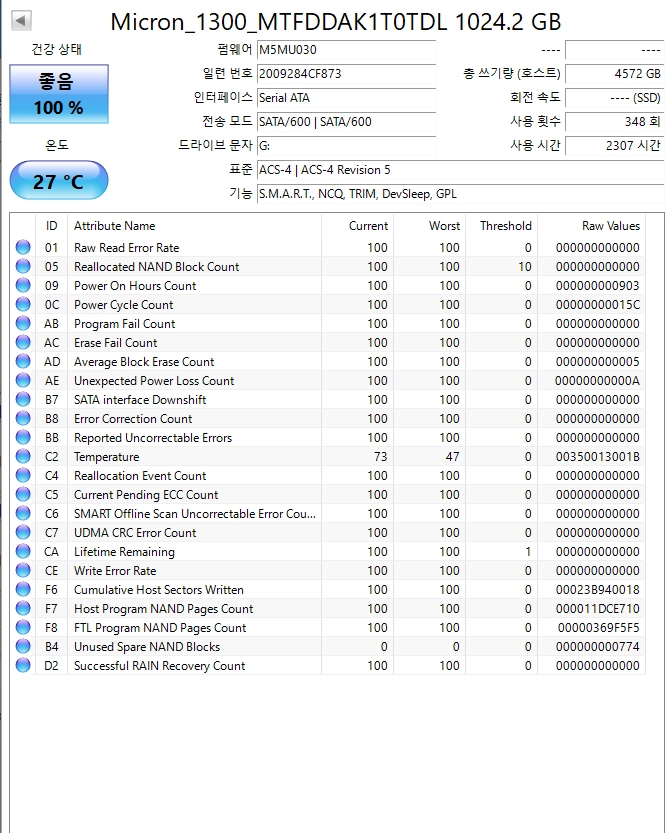670x833 pixels.
Task: Click the Current column header
Action: click(358, 226)
